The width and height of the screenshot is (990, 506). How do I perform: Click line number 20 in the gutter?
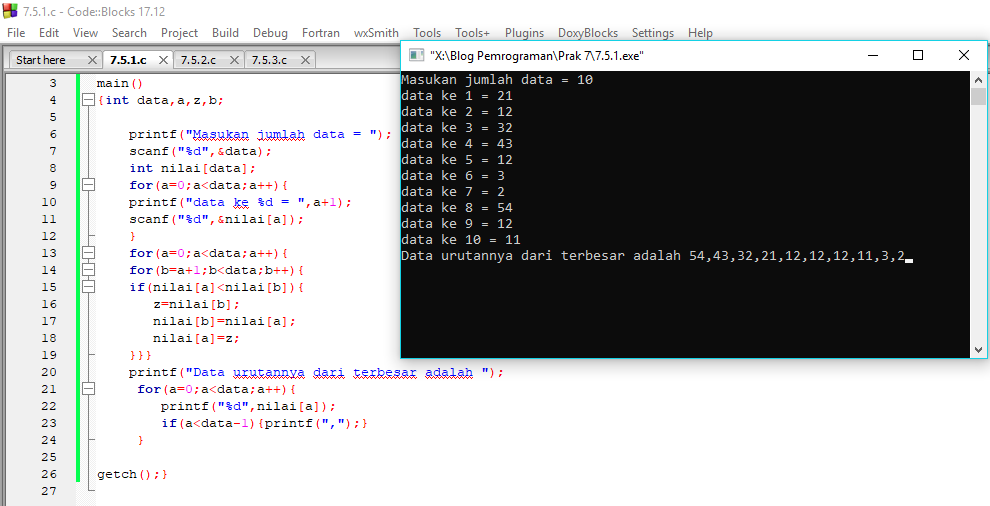[49, 372]
